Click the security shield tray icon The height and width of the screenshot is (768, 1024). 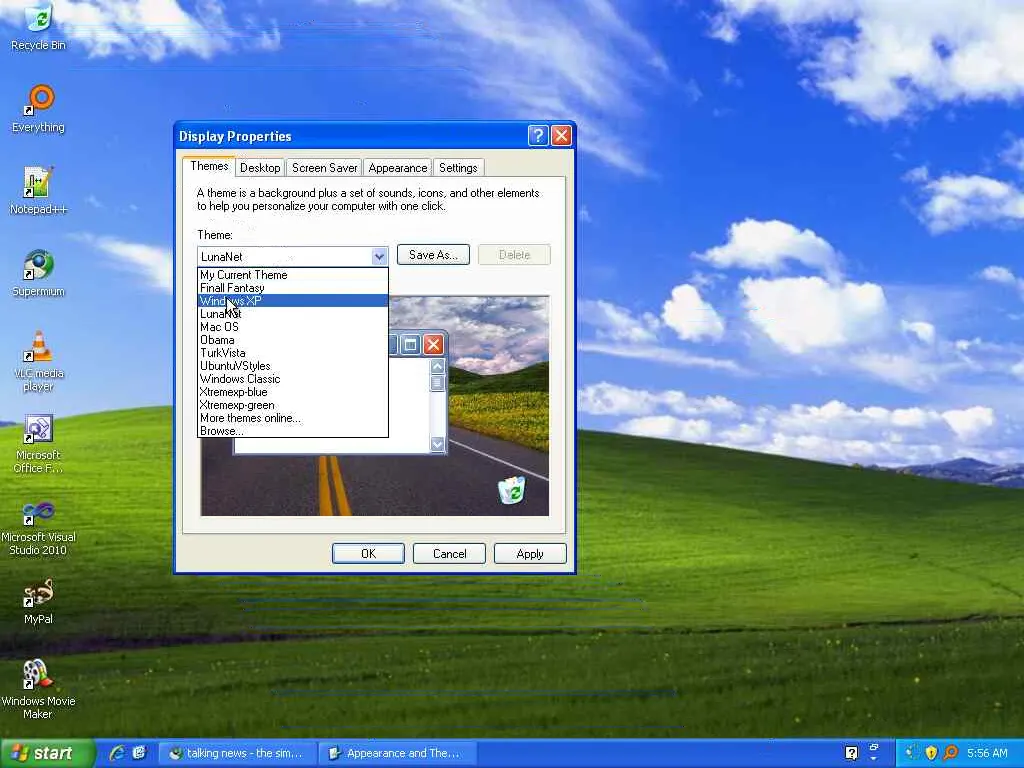[x=931, y=753]
